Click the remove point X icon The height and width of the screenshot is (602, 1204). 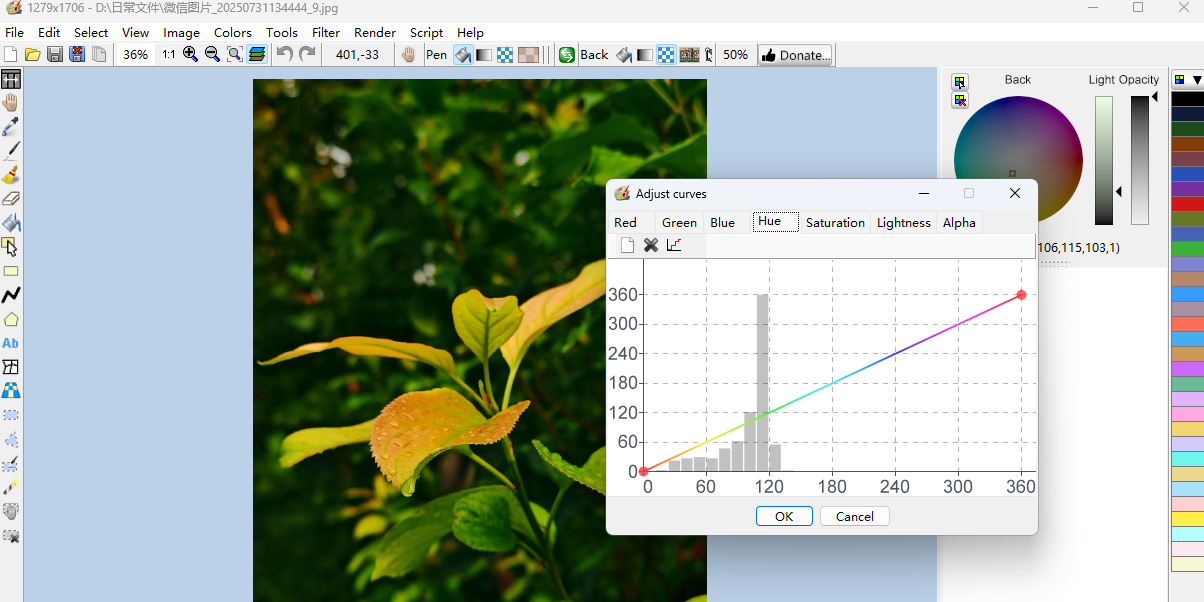[651, 245]
